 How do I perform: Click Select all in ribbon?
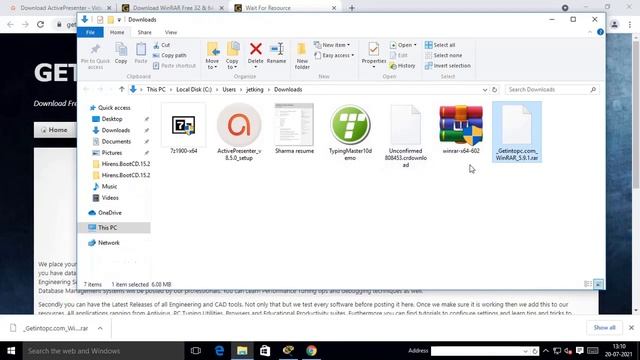(x=440, y=45)
